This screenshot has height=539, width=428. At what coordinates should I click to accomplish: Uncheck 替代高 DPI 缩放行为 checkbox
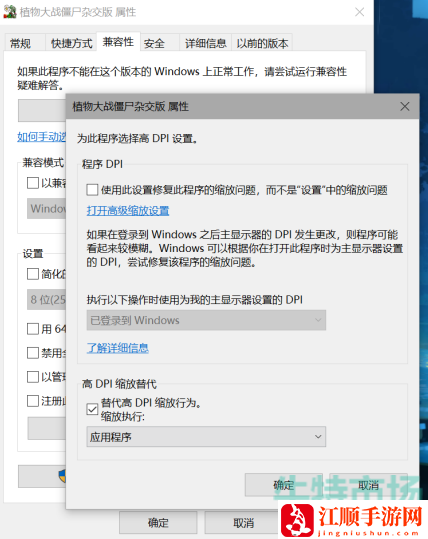click(92, 409)
